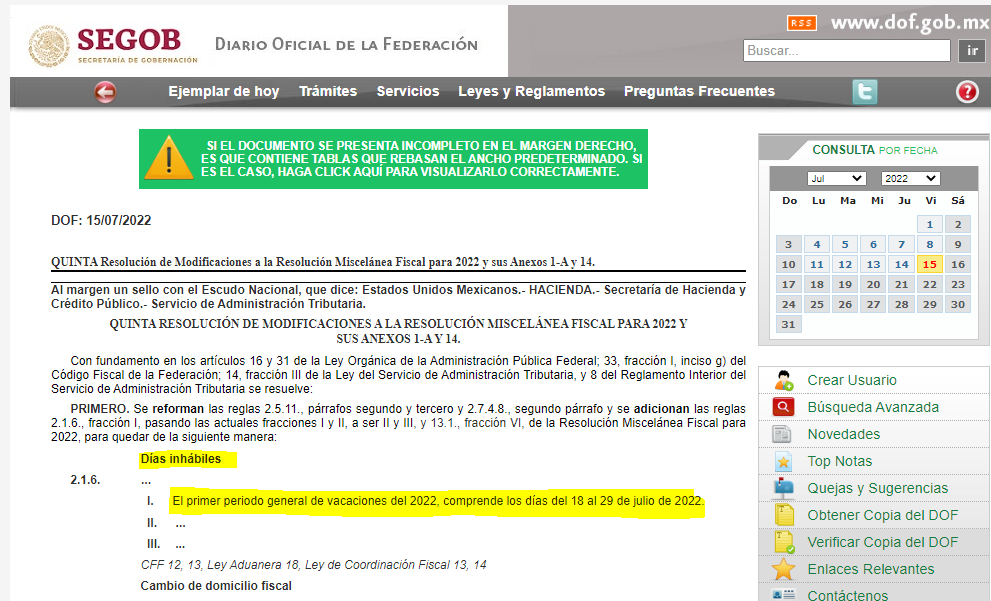Click the Búsqueda Avanzada magnifier icon
This screenshot has width=991, height=601.
click(x=784, y=407)
